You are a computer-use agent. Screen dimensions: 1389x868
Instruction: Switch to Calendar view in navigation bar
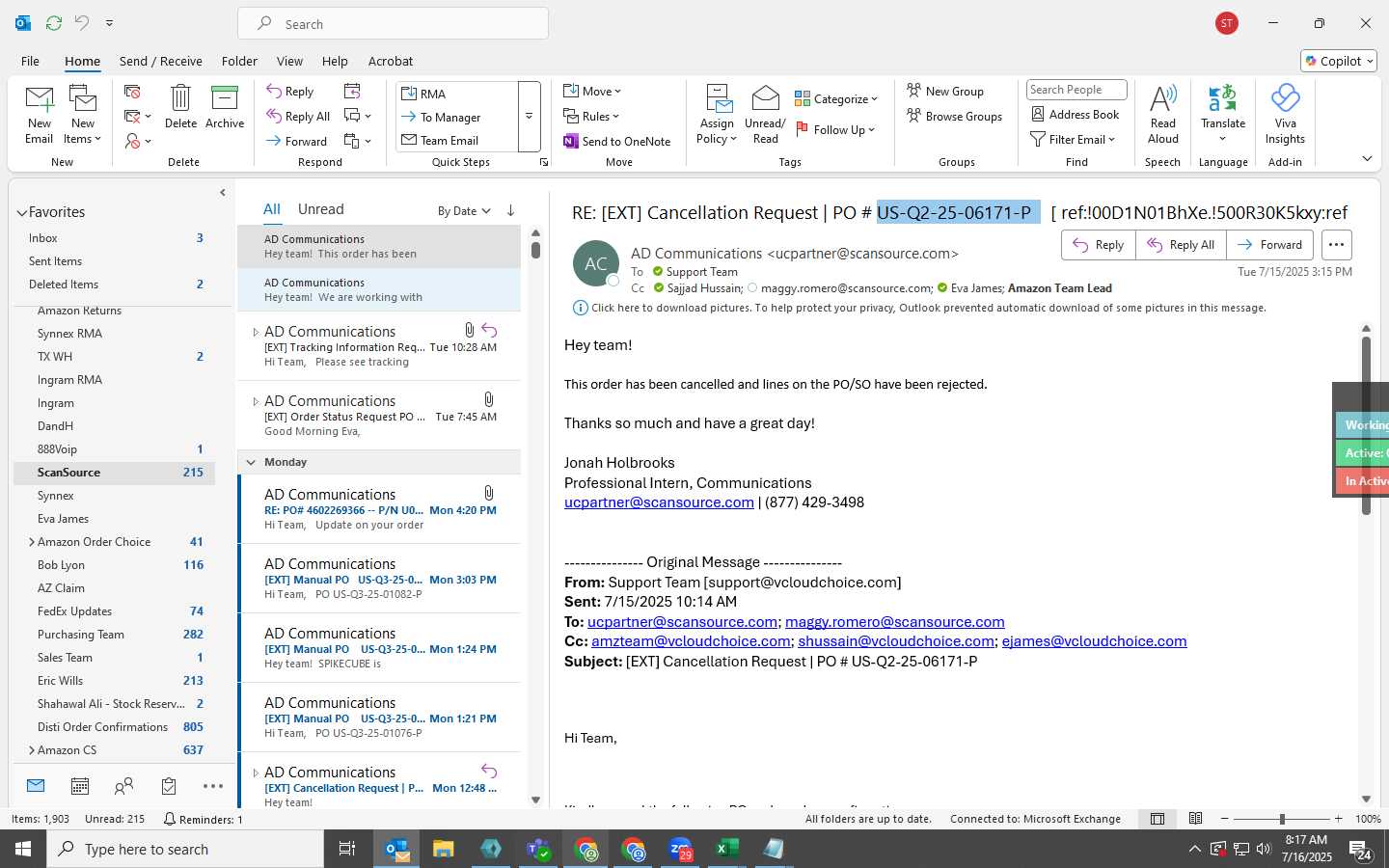80,786
